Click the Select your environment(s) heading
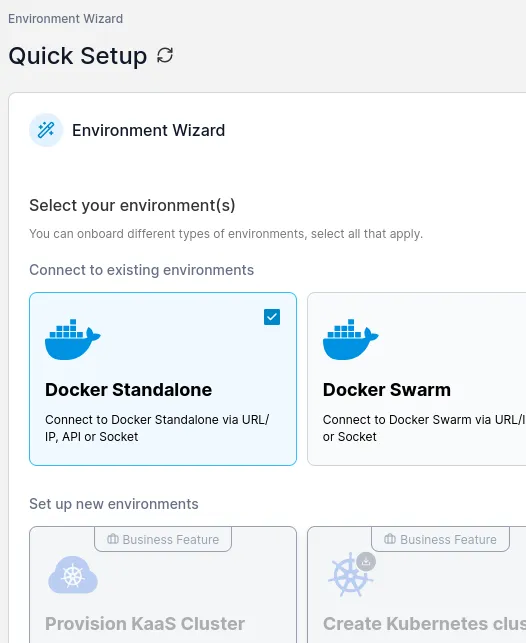The height and width of the screenshot is (643, 526). point(132,205)
